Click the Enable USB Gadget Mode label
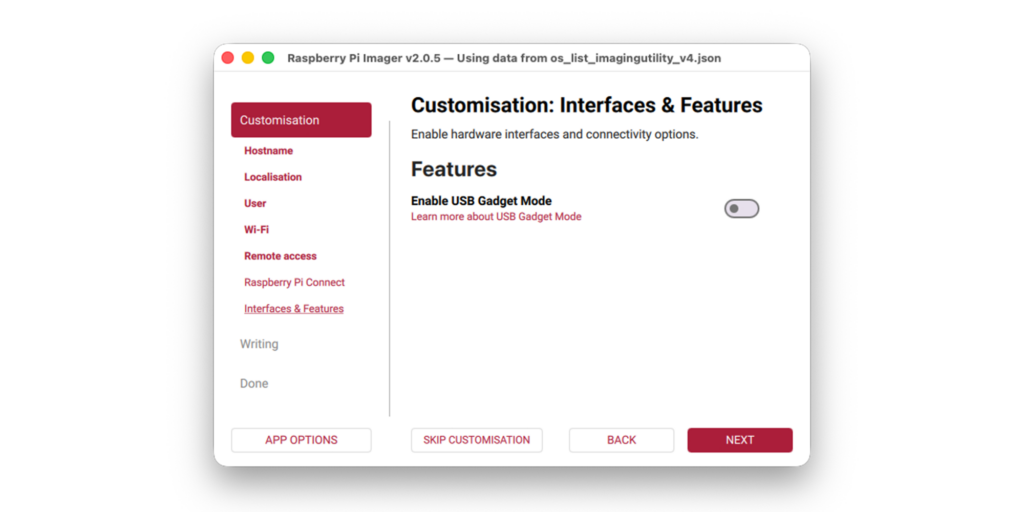 point(481,201)
